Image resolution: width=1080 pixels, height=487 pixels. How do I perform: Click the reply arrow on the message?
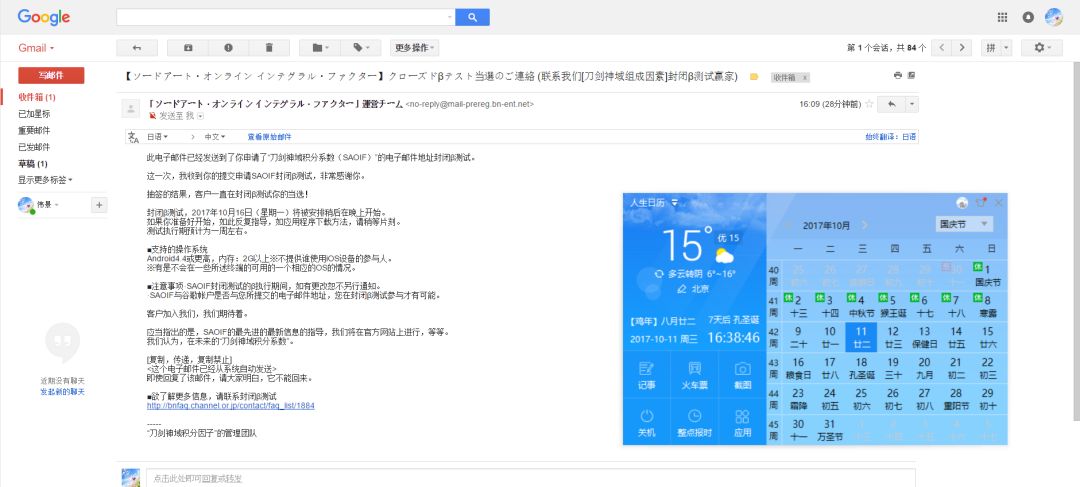pyautogui.click(x=892, y=104)
